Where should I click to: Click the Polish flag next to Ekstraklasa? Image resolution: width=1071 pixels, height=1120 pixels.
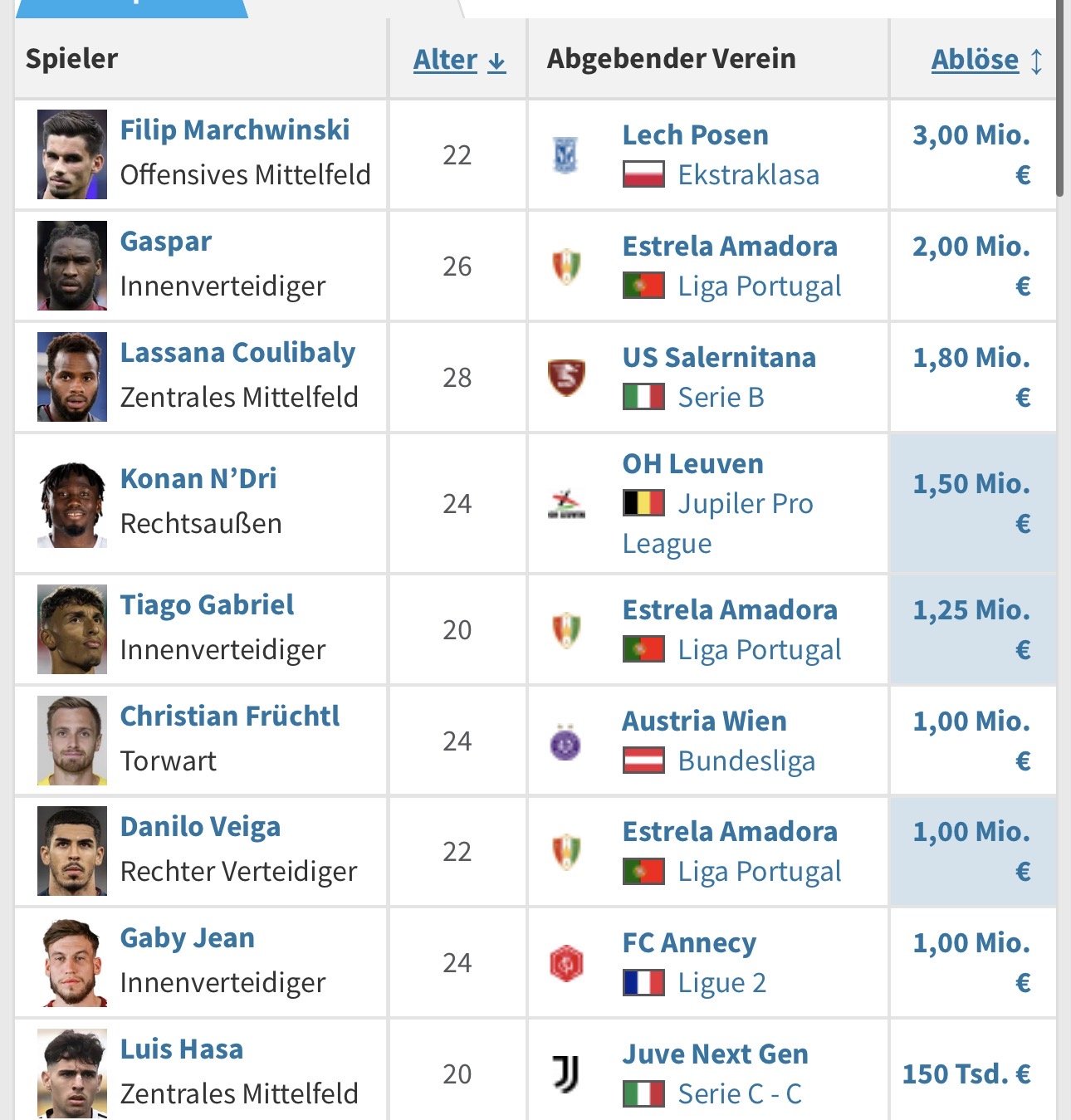coord(643,175)
